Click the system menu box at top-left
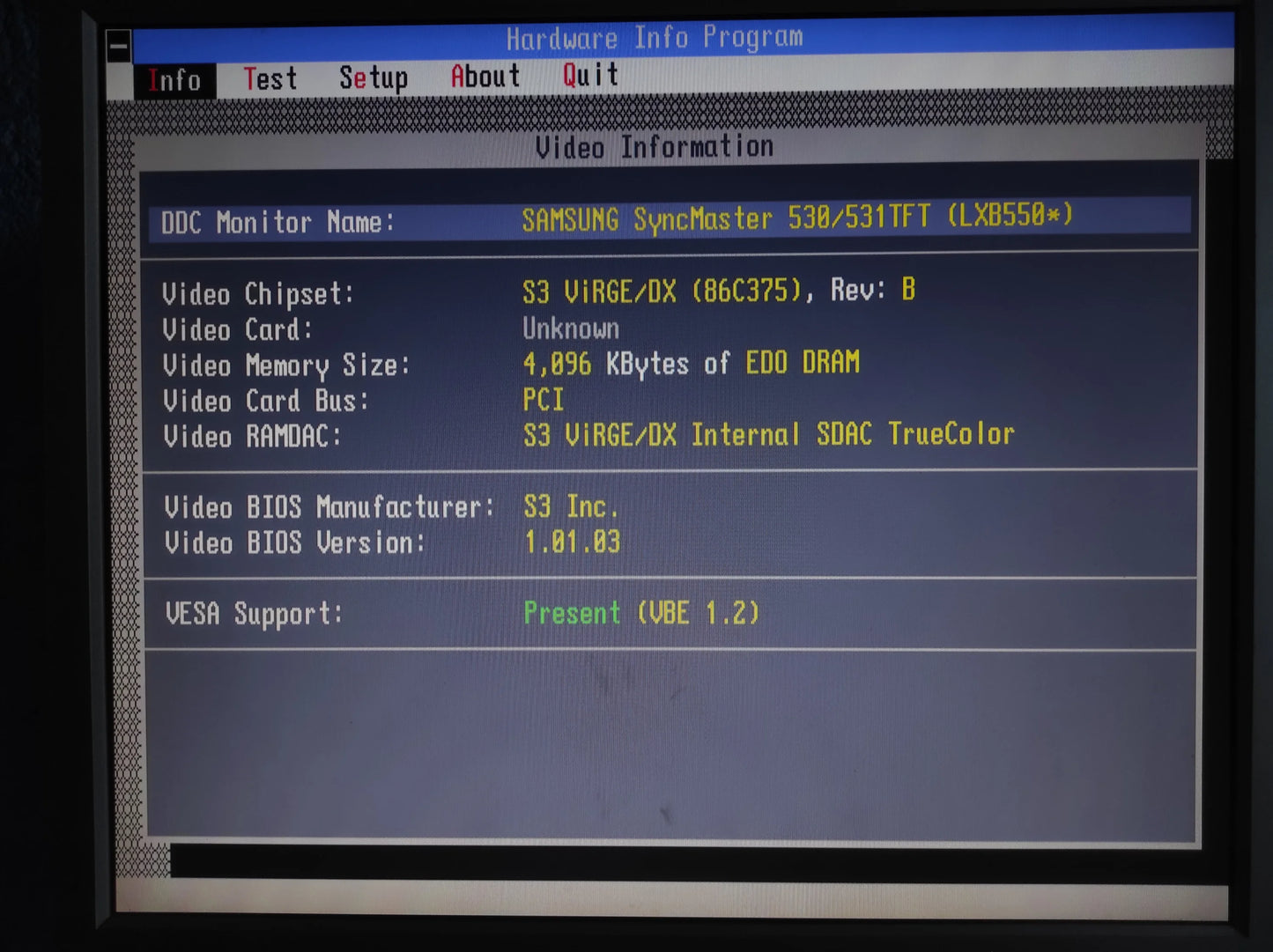This screenshot has height=952, width=1273. [119, 46]
